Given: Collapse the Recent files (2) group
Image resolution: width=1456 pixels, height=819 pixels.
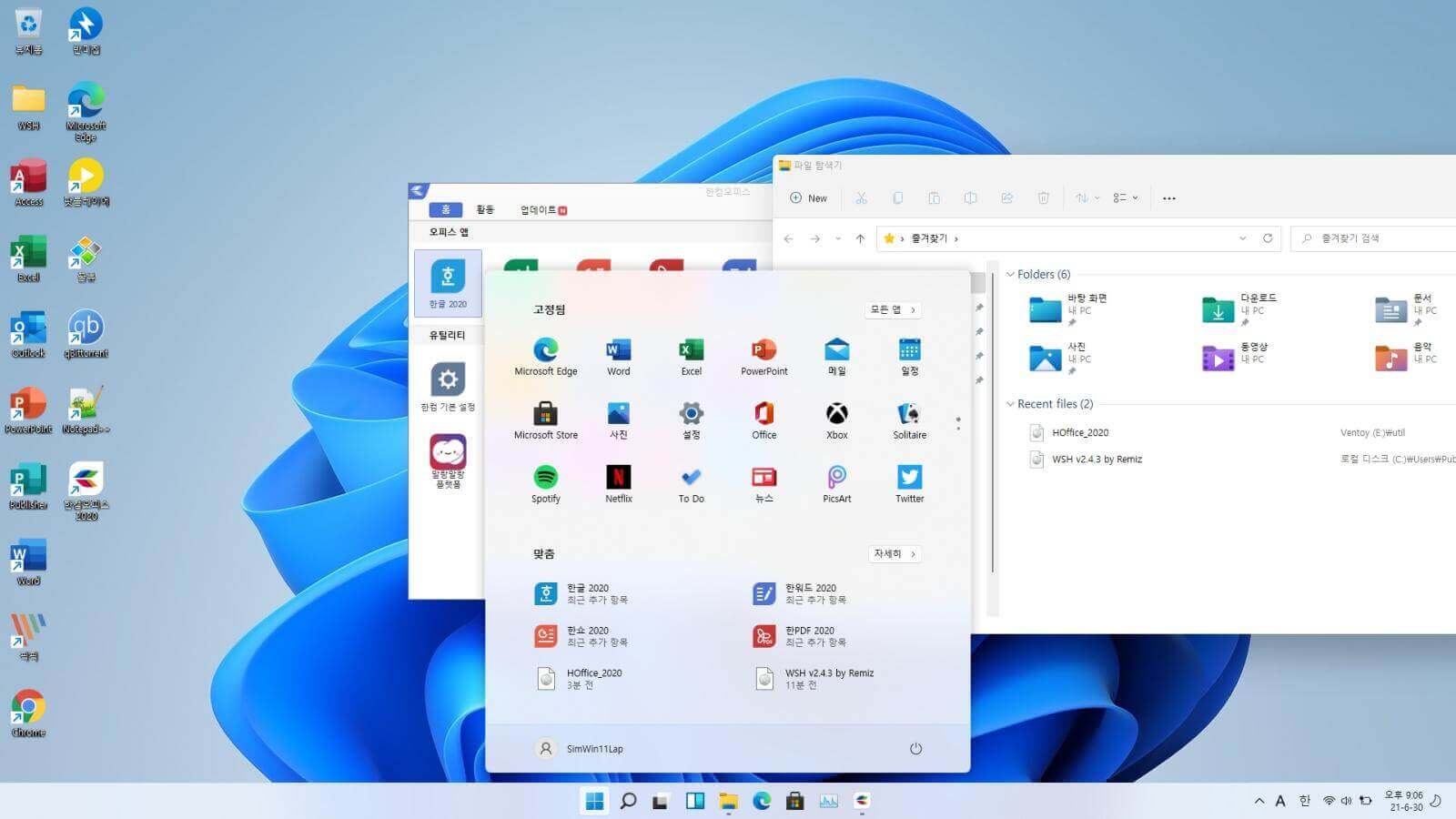Looking at the screenshot, I should click(1010, 404).
